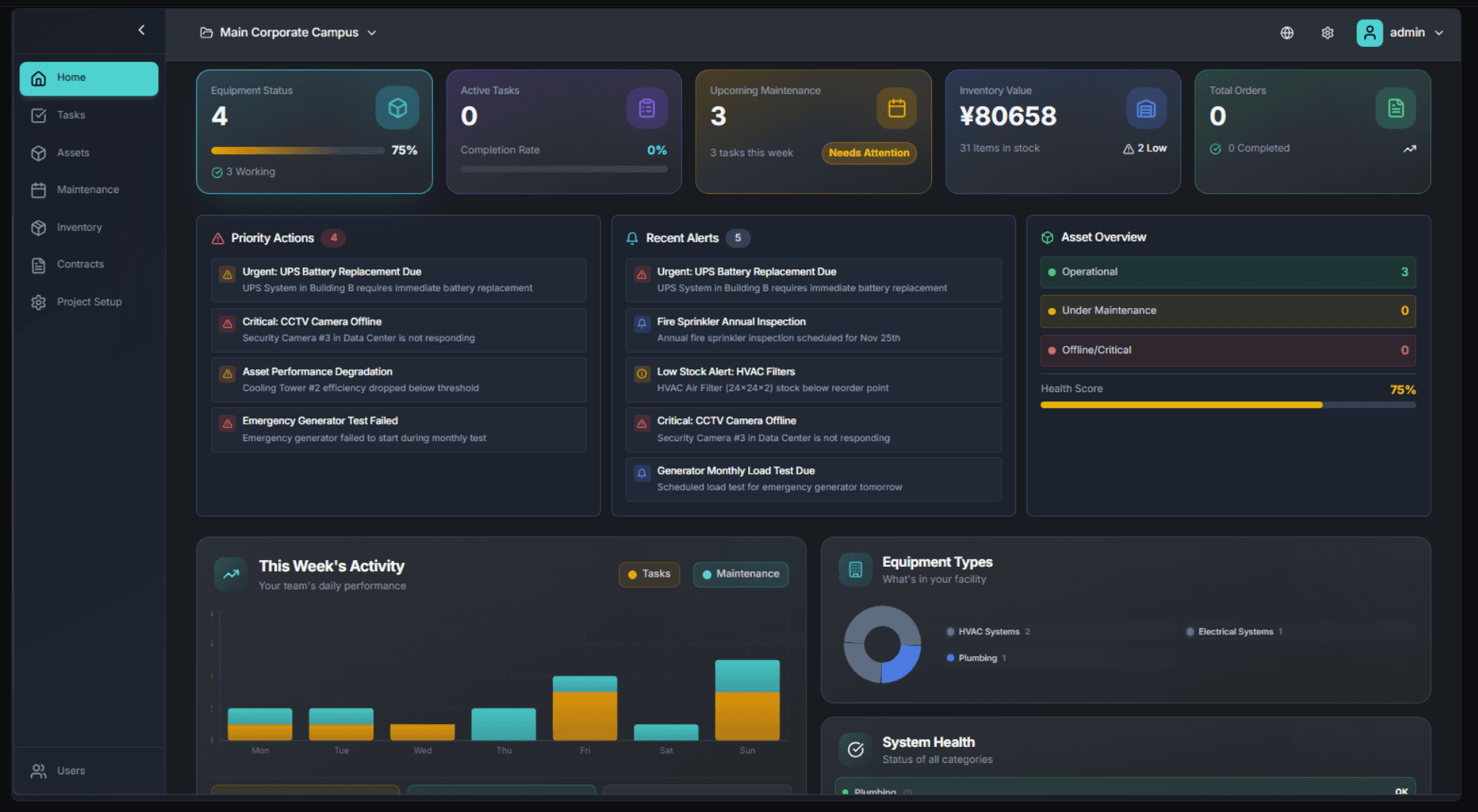This screenshot has width=1478, height=812.
Task: Toggle the Maintenance filter on activity chart
Action: coord(741,574)
